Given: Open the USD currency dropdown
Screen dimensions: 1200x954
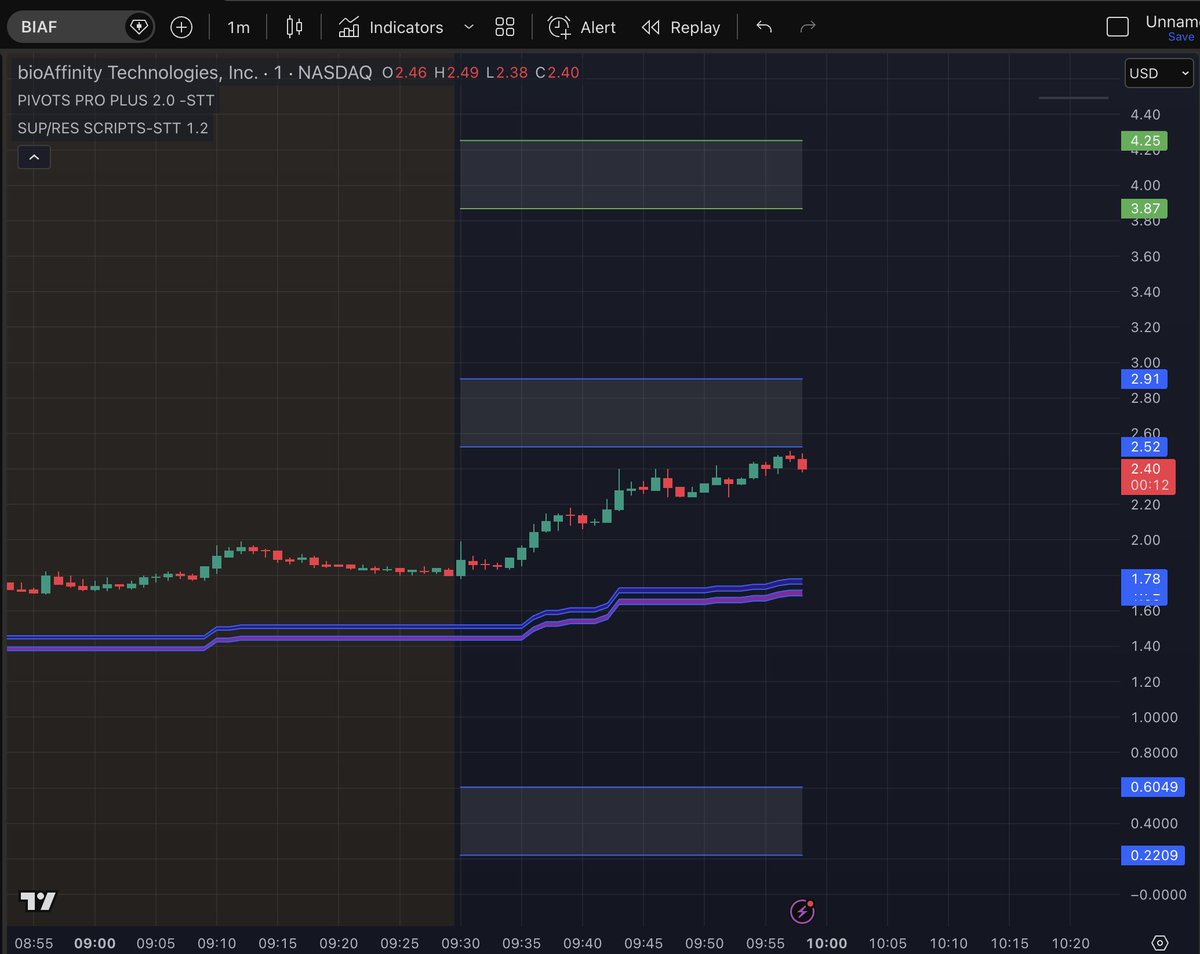Looking at the screenshot, I should [1159, 73].
